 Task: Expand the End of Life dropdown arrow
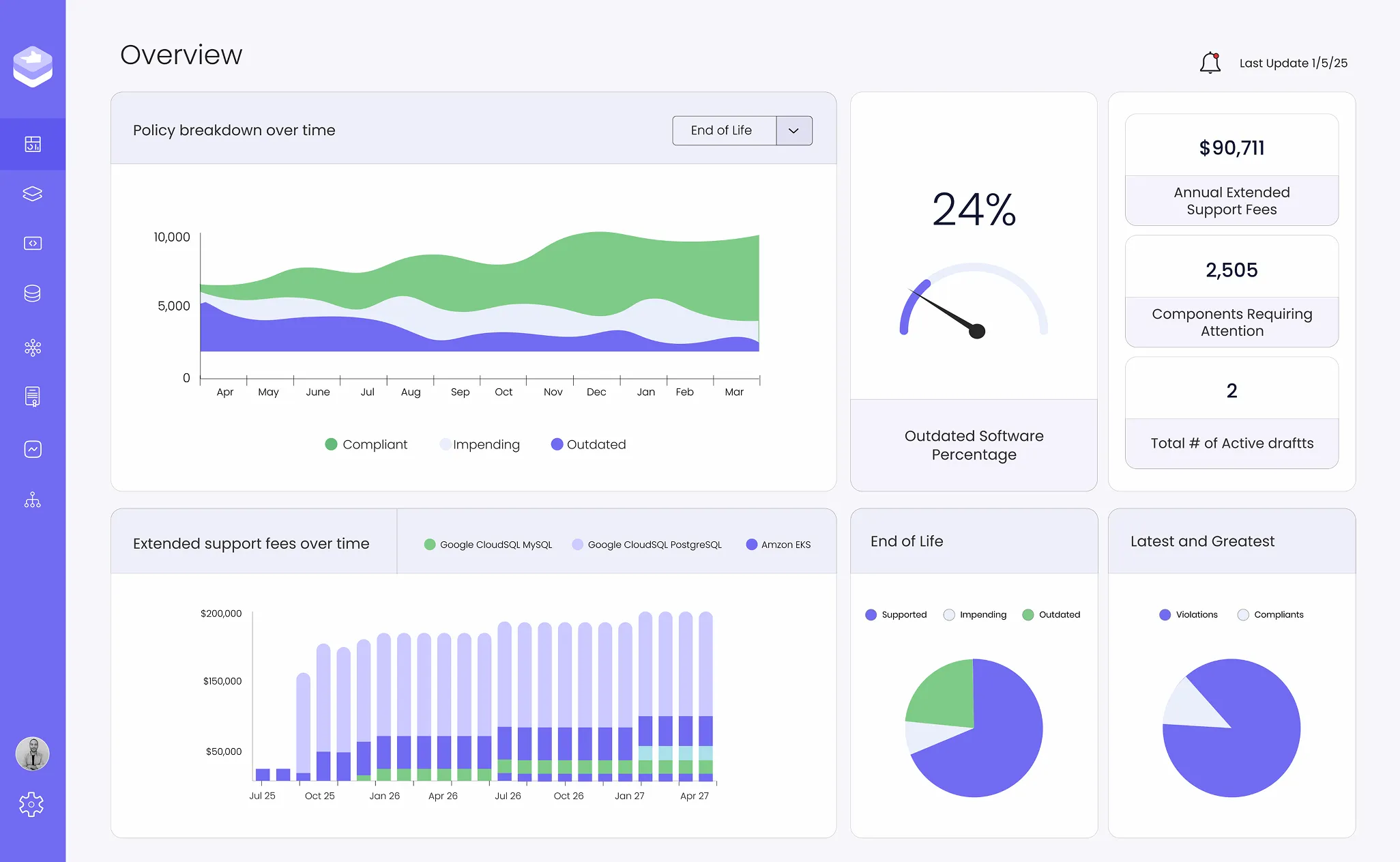click(x=793, y=130)
